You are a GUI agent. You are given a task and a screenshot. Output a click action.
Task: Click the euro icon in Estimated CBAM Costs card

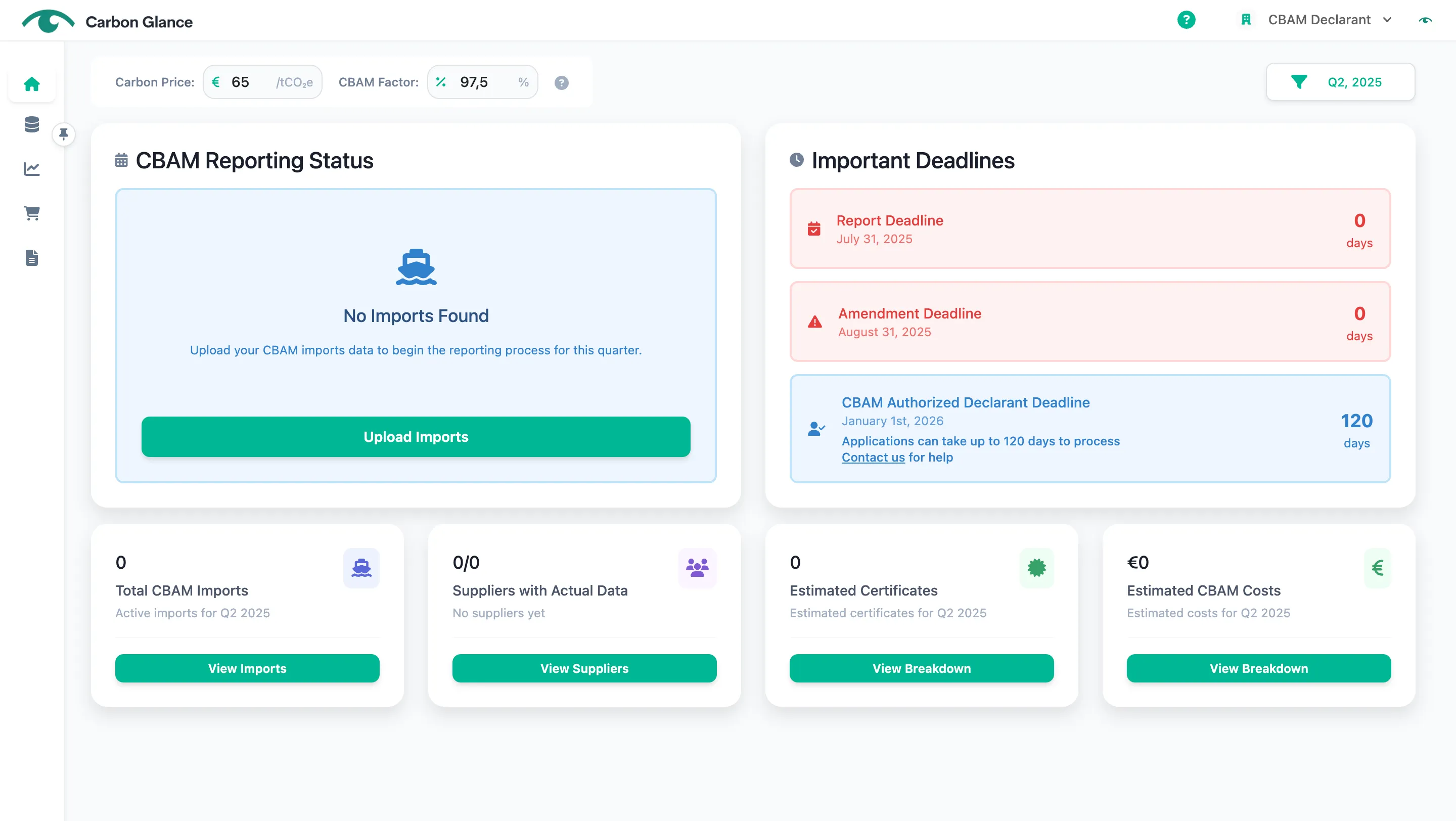1378,568
